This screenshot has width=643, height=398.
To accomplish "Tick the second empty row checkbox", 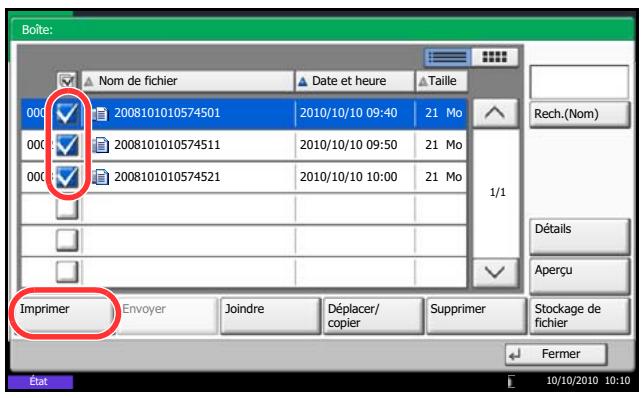I will pos(67,240).
